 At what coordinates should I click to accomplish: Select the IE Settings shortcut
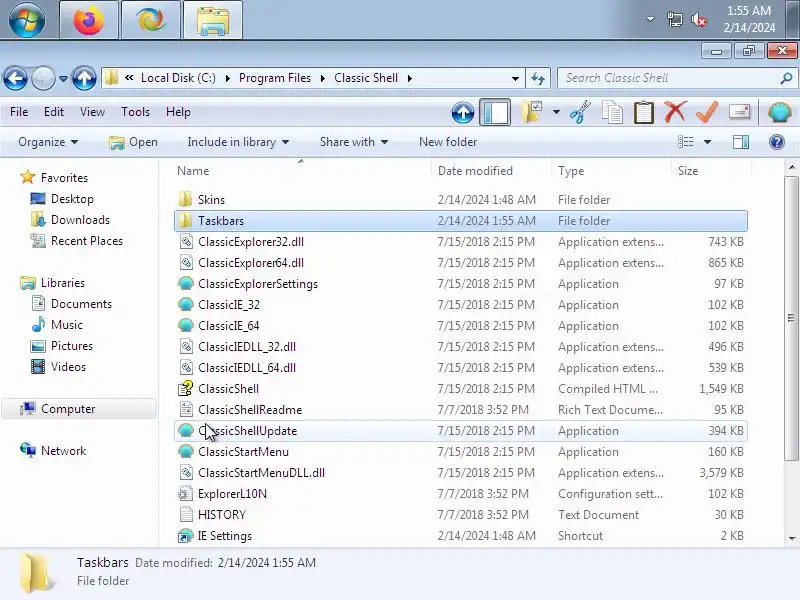tap(461, 536)
